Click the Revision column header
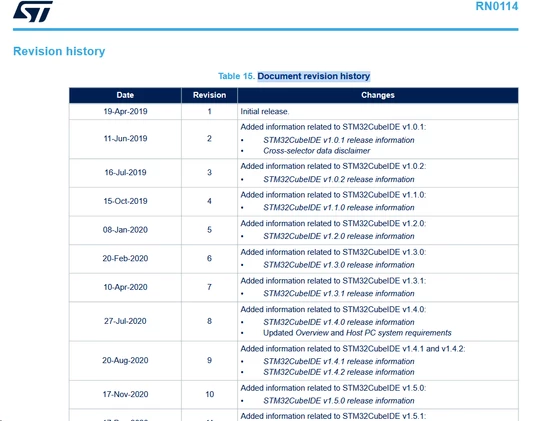 pyautogui.click(x=209, y=95)
